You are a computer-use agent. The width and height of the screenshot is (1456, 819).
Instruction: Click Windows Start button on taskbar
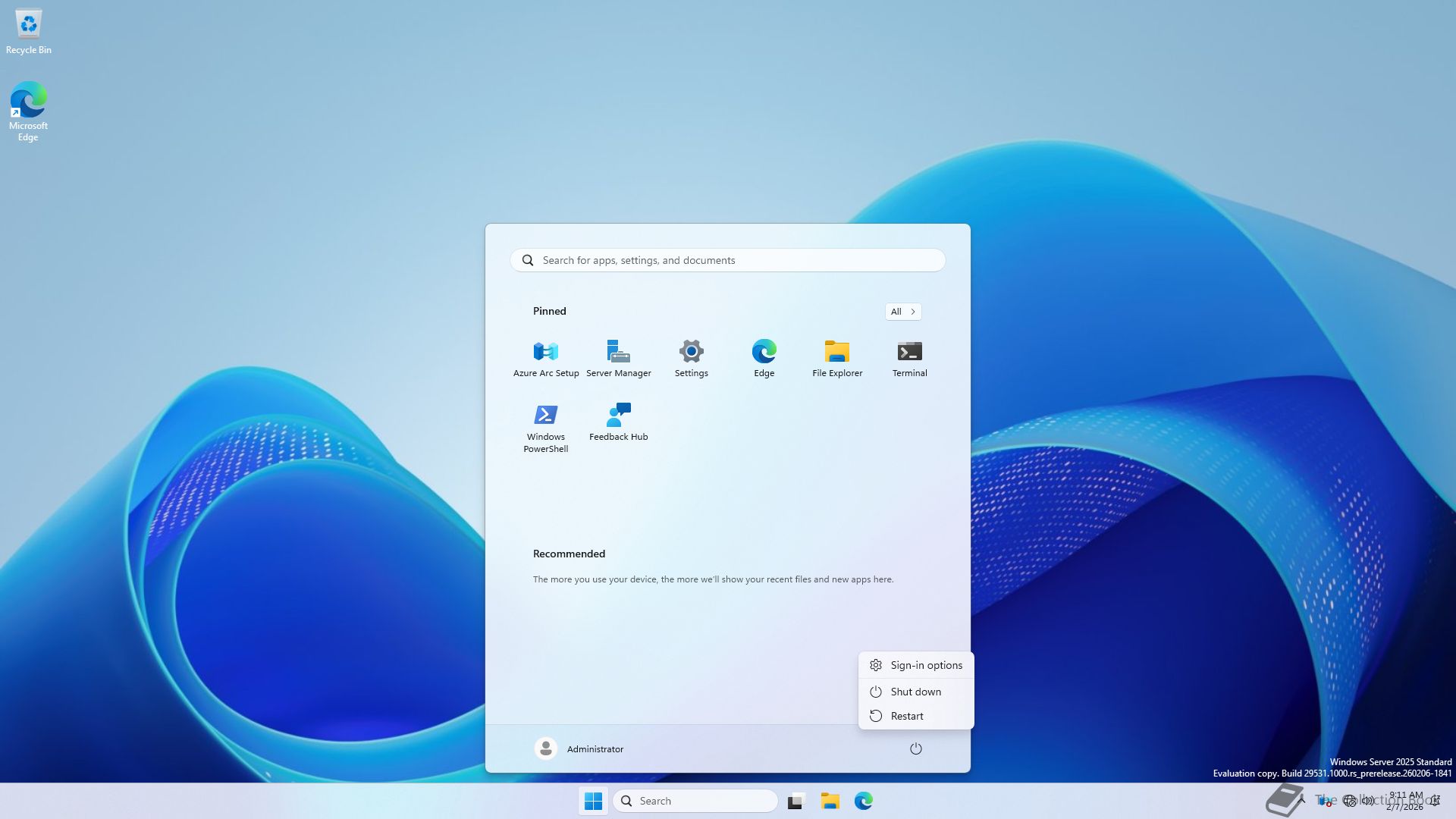coord(593,801)
